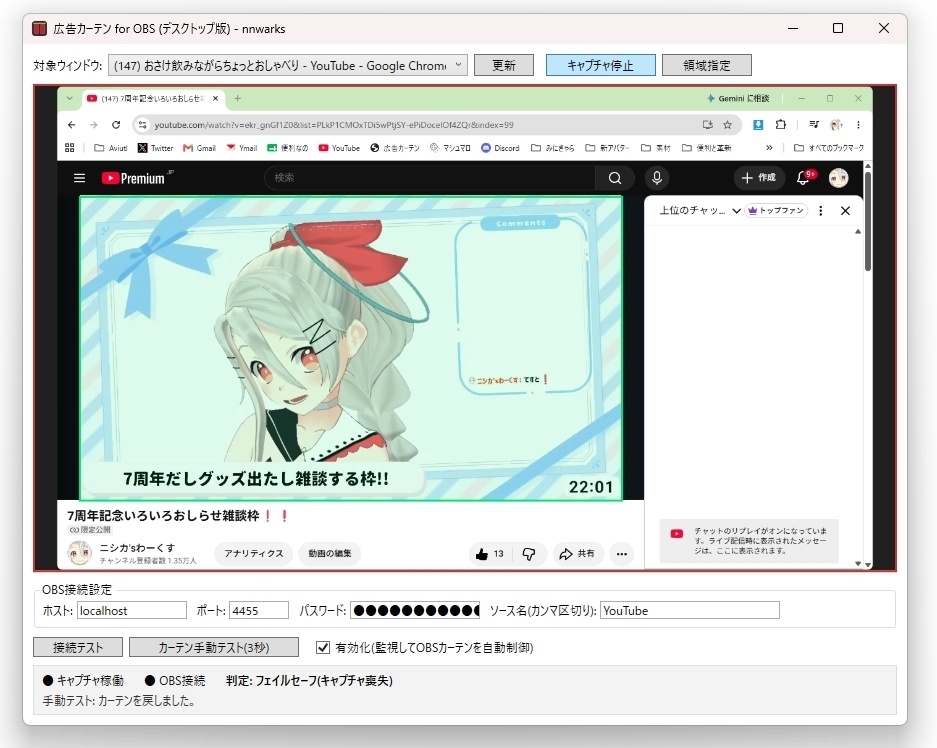Click the YouTube 検索 search box
The width and height of the screenshot is (937, 748).
tap(430, 177)
